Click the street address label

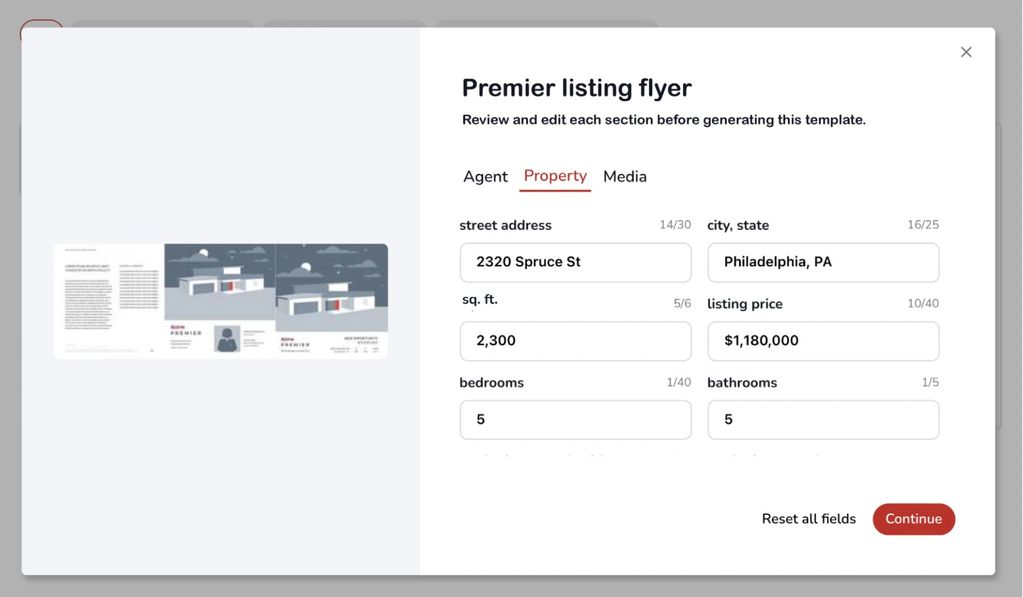click(x=505, y=225)
